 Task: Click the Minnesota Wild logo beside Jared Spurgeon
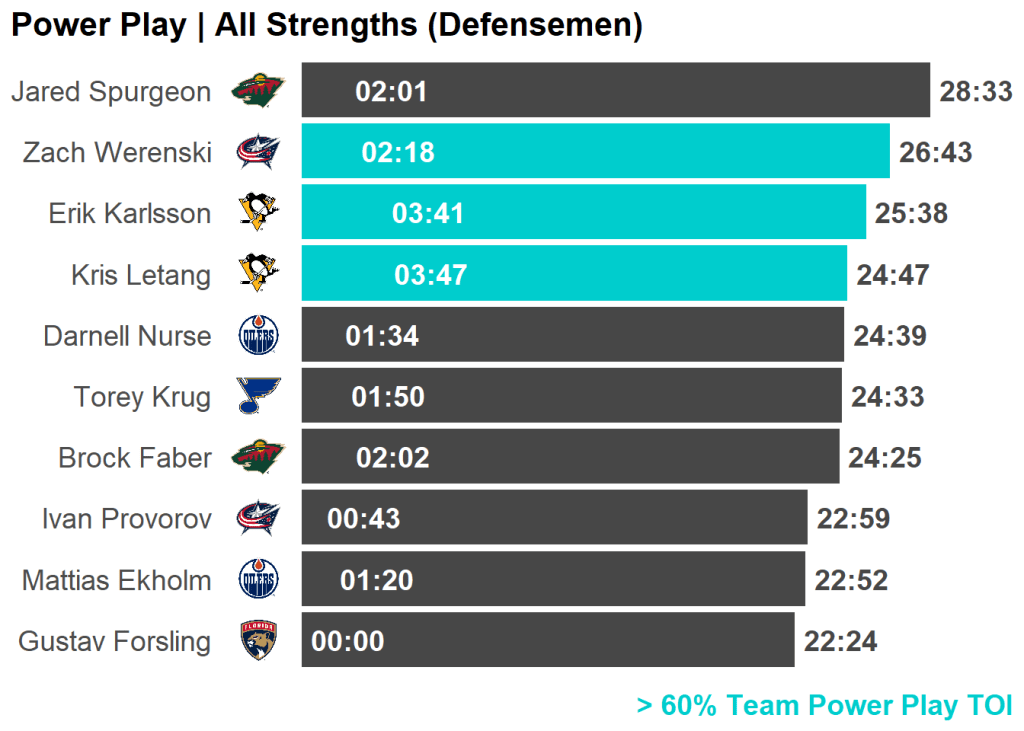tap(257, 92)
